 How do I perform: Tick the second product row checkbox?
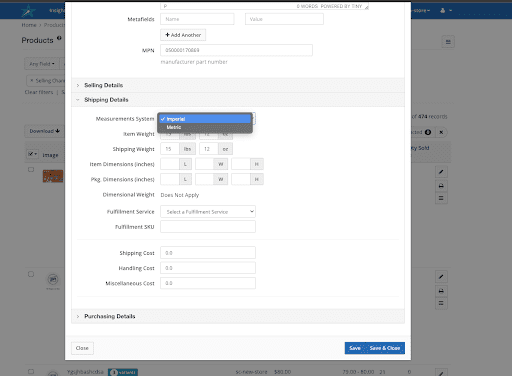point(31,274)
